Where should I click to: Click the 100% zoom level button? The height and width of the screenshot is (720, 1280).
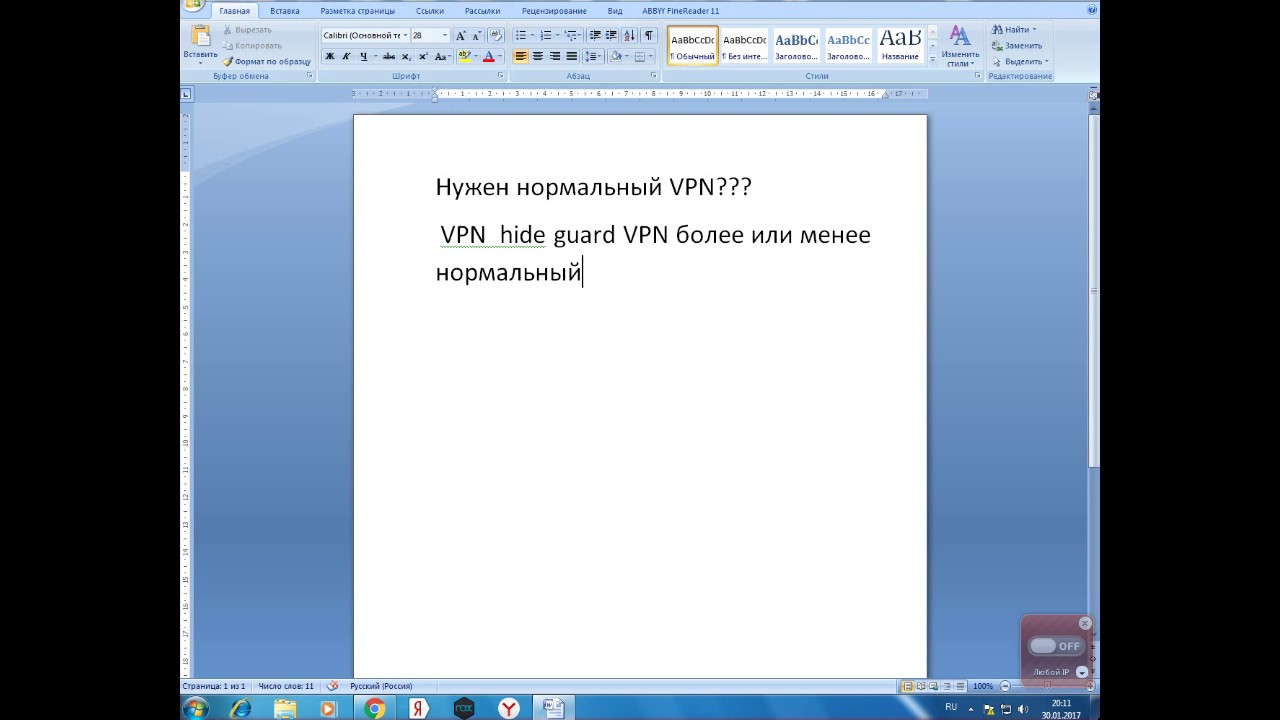983,686
